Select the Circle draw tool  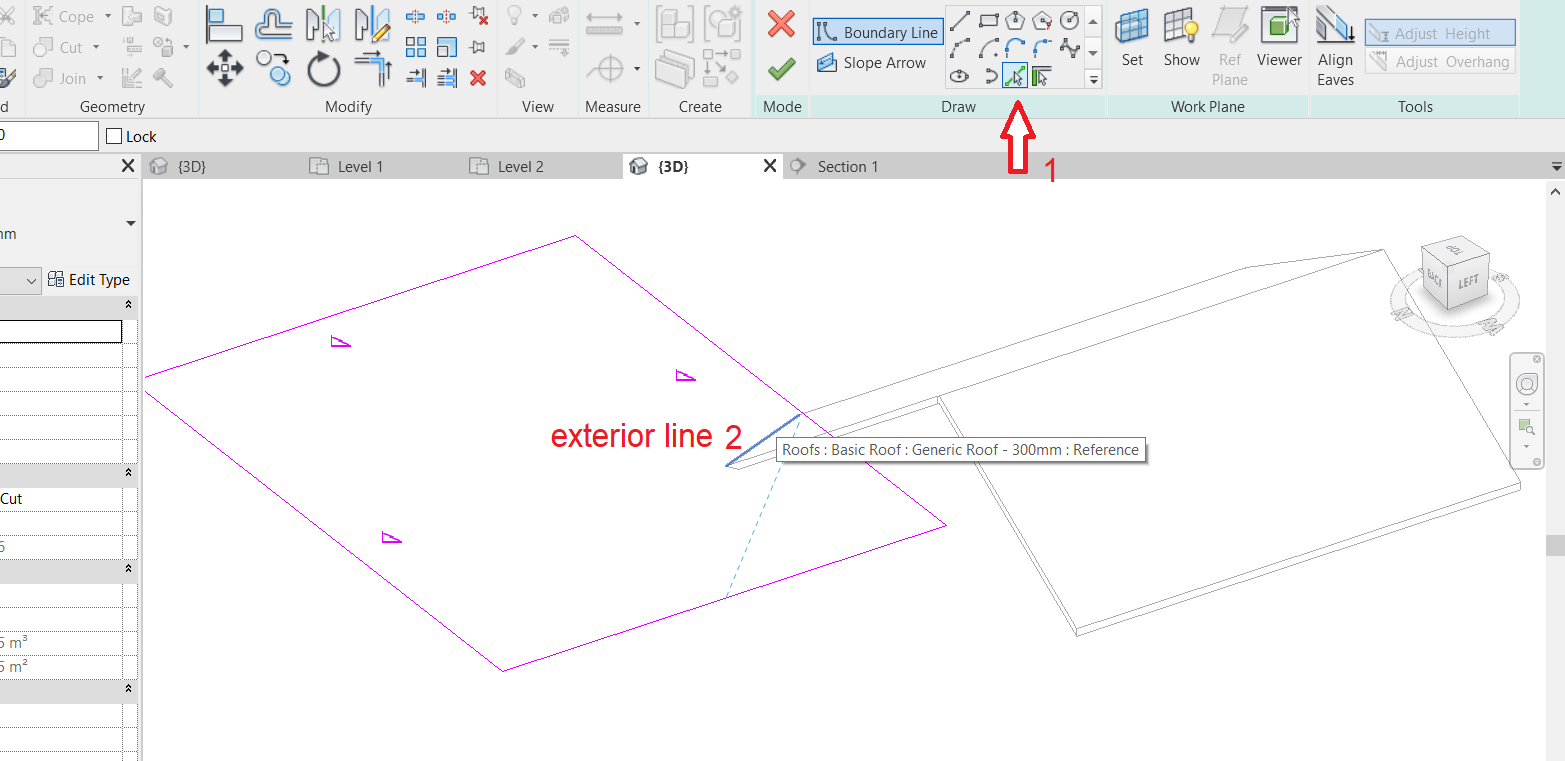[1068, 20]
